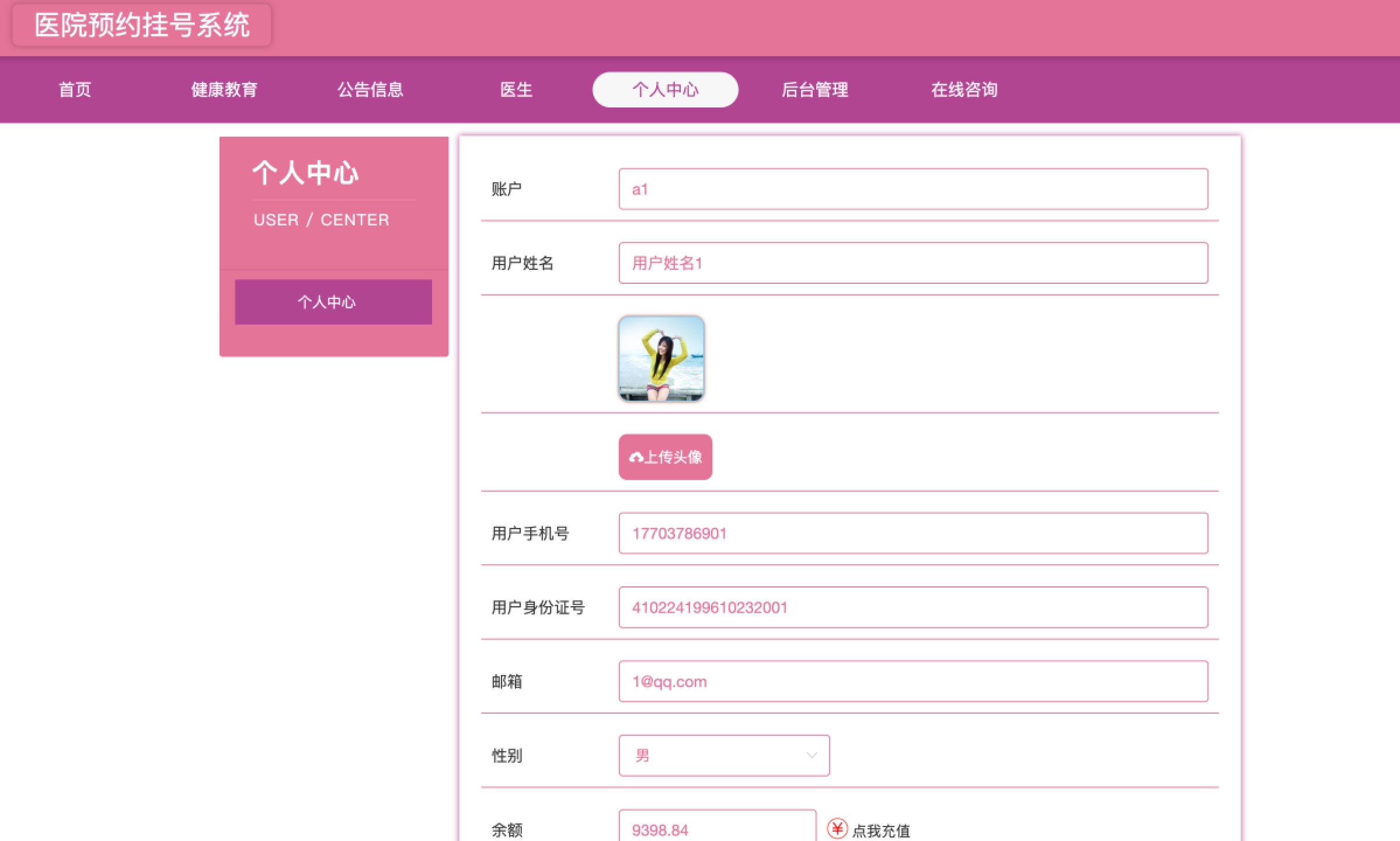
Task: Click the phone number field 17703786901
Action: [913, 533]
